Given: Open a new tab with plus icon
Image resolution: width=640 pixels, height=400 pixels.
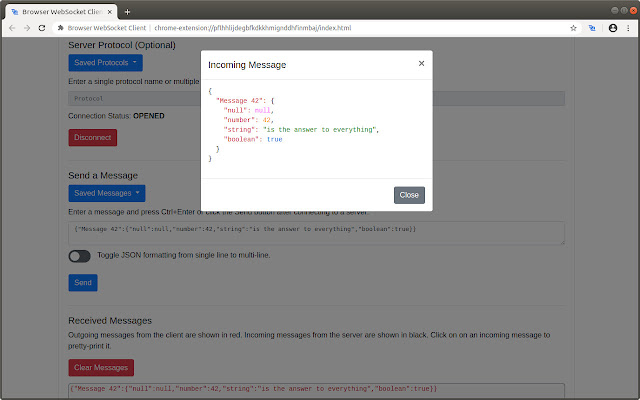Looking at the screenshot, I should (127, 10).
